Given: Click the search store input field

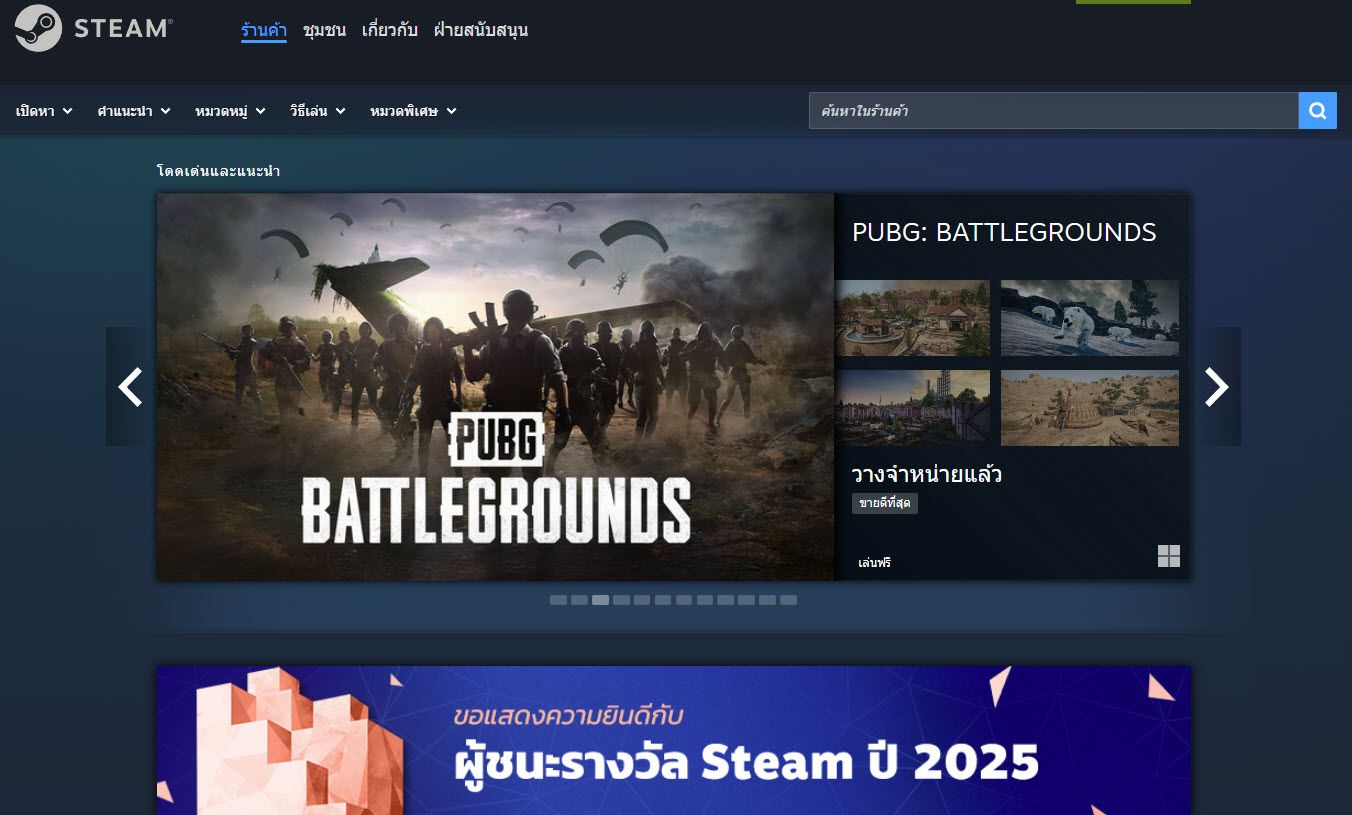Looking at the screenshot, I should (1052, 111).
